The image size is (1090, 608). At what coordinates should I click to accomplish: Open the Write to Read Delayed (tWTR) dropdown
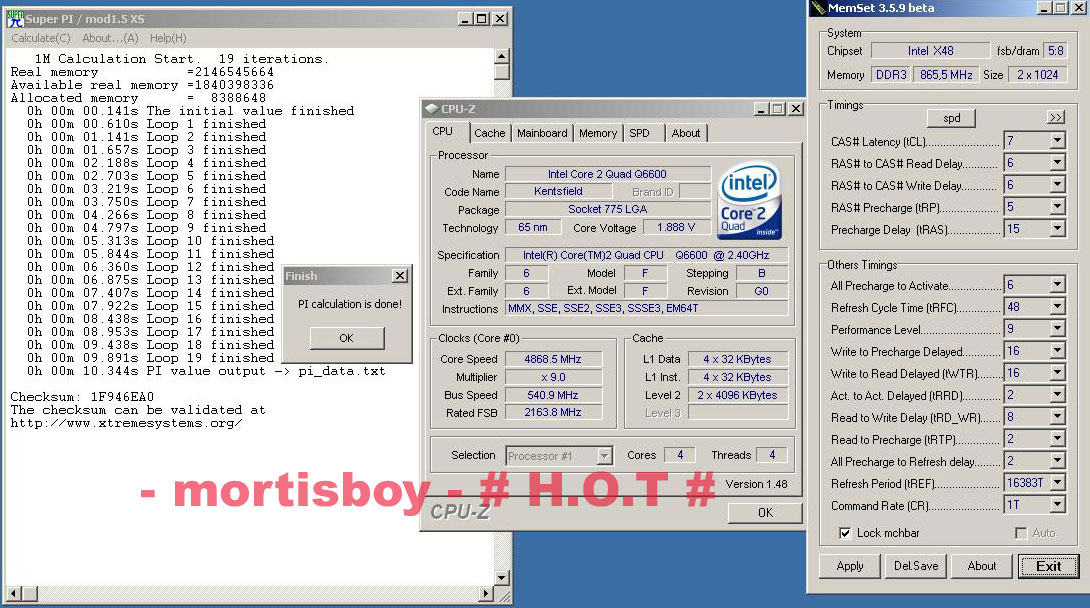coord(1057,373)
